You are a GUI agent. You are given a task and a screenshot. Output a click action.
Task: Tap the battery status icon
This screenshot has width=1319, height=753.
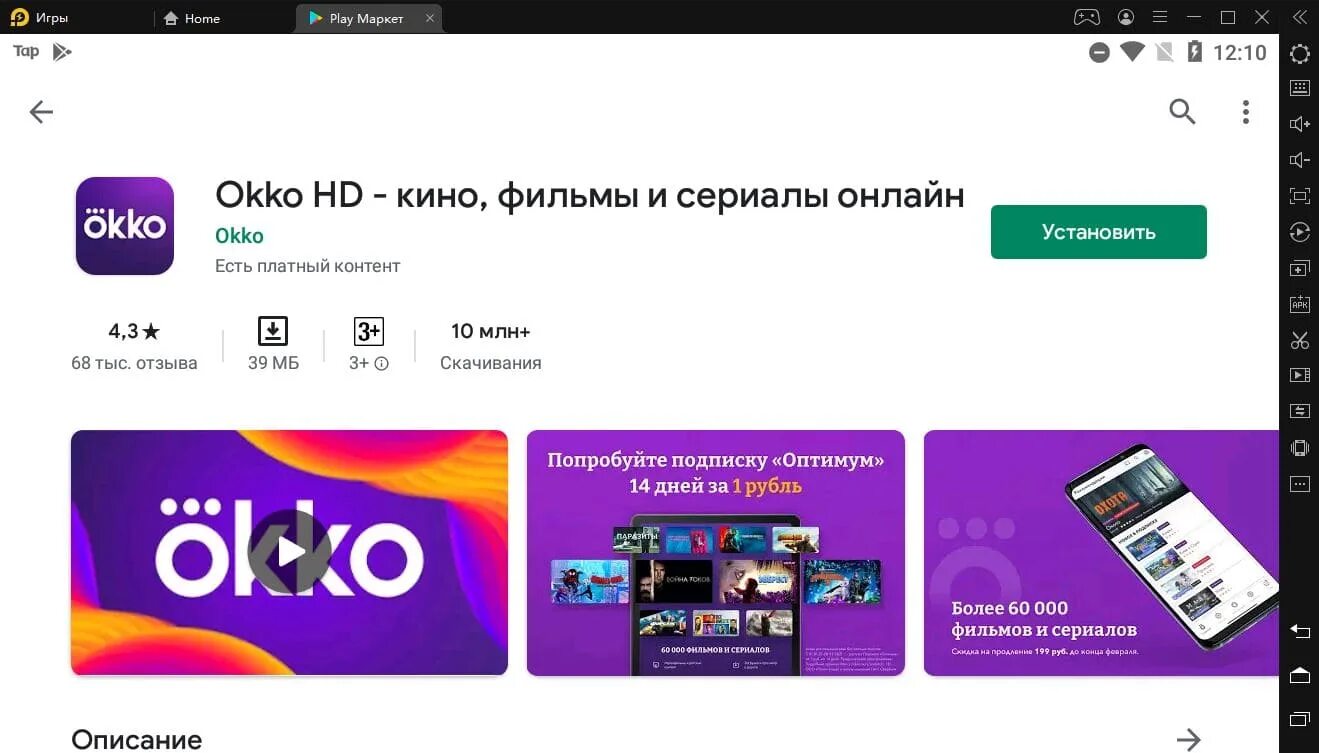click(x=1194, y=52)
